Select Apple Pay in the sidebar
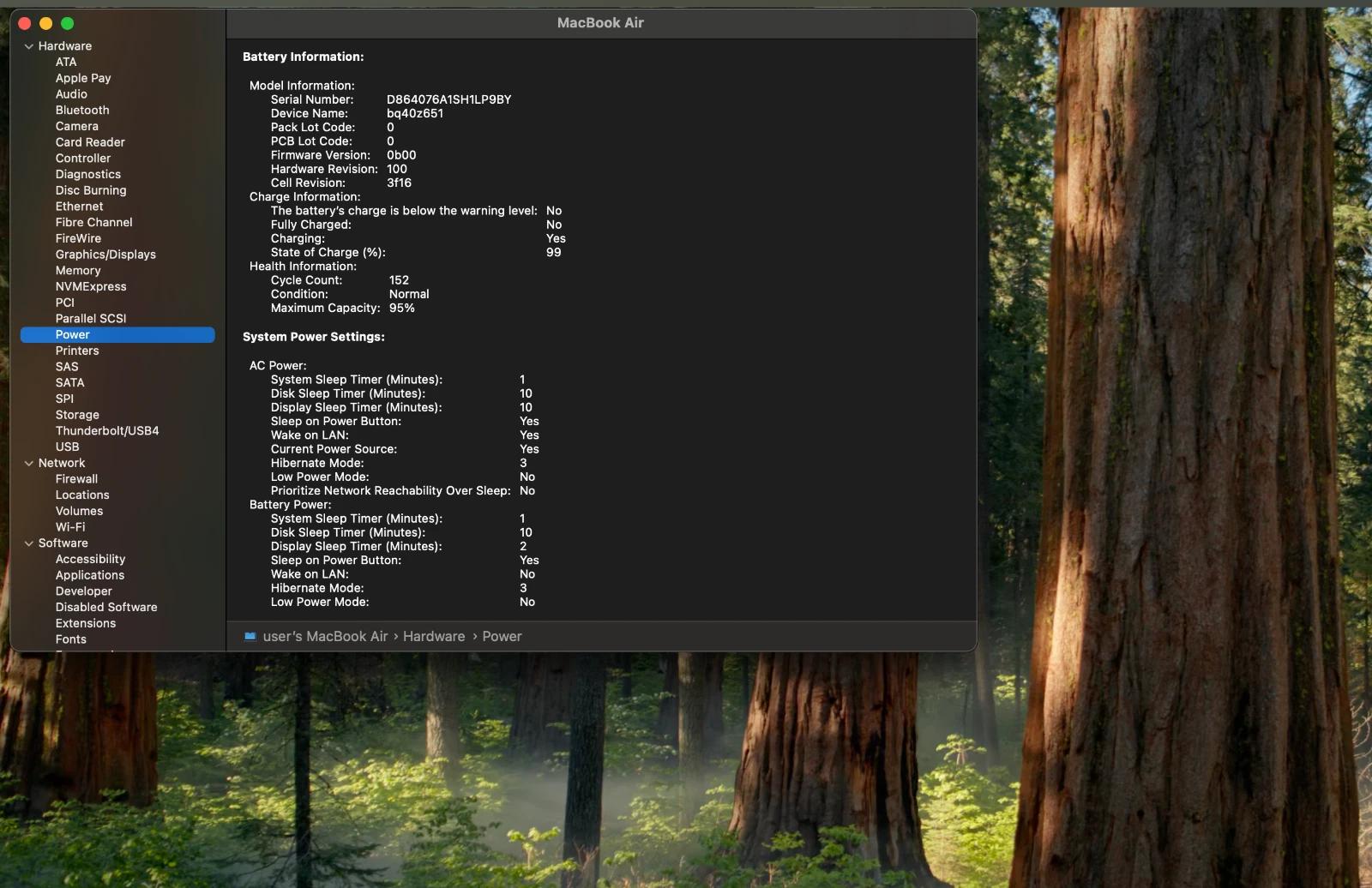1372x888 pixels. [x=83, y=78]
